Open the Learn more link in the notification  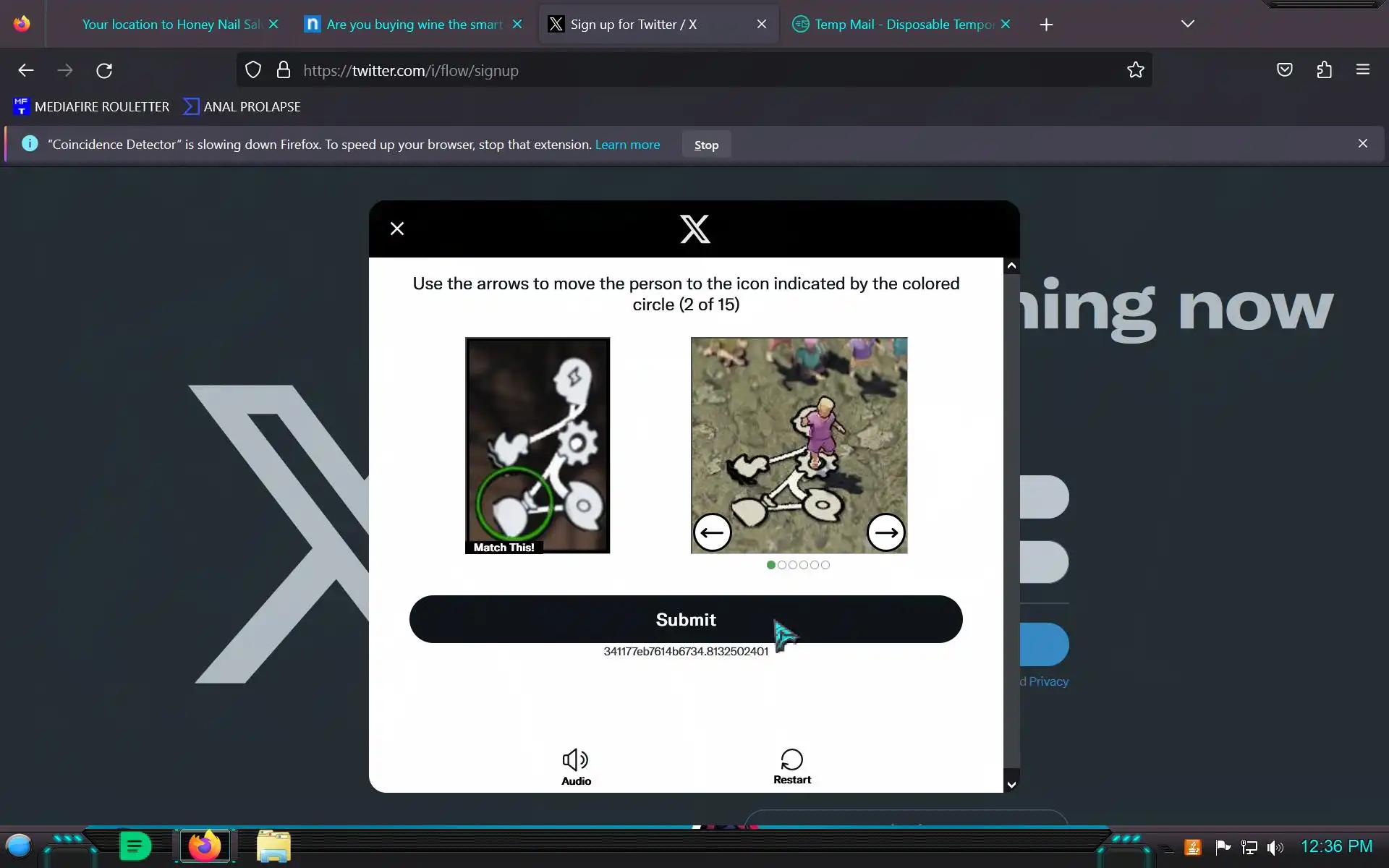click(x=627, y=145)
